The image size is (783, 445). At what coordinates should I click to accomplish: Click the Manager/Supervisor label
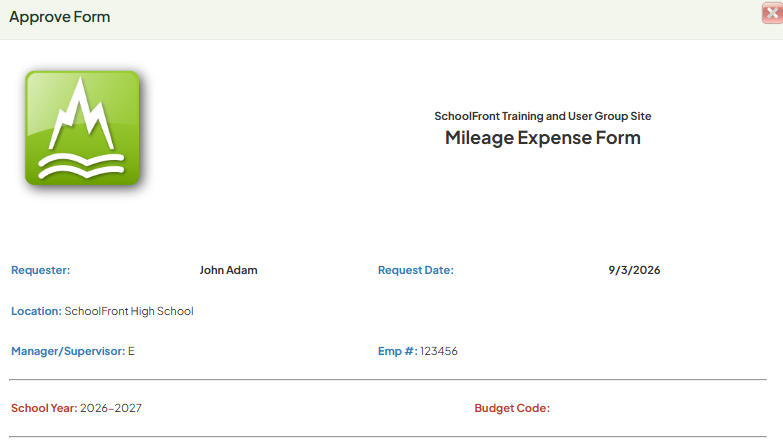coord(68,351)
